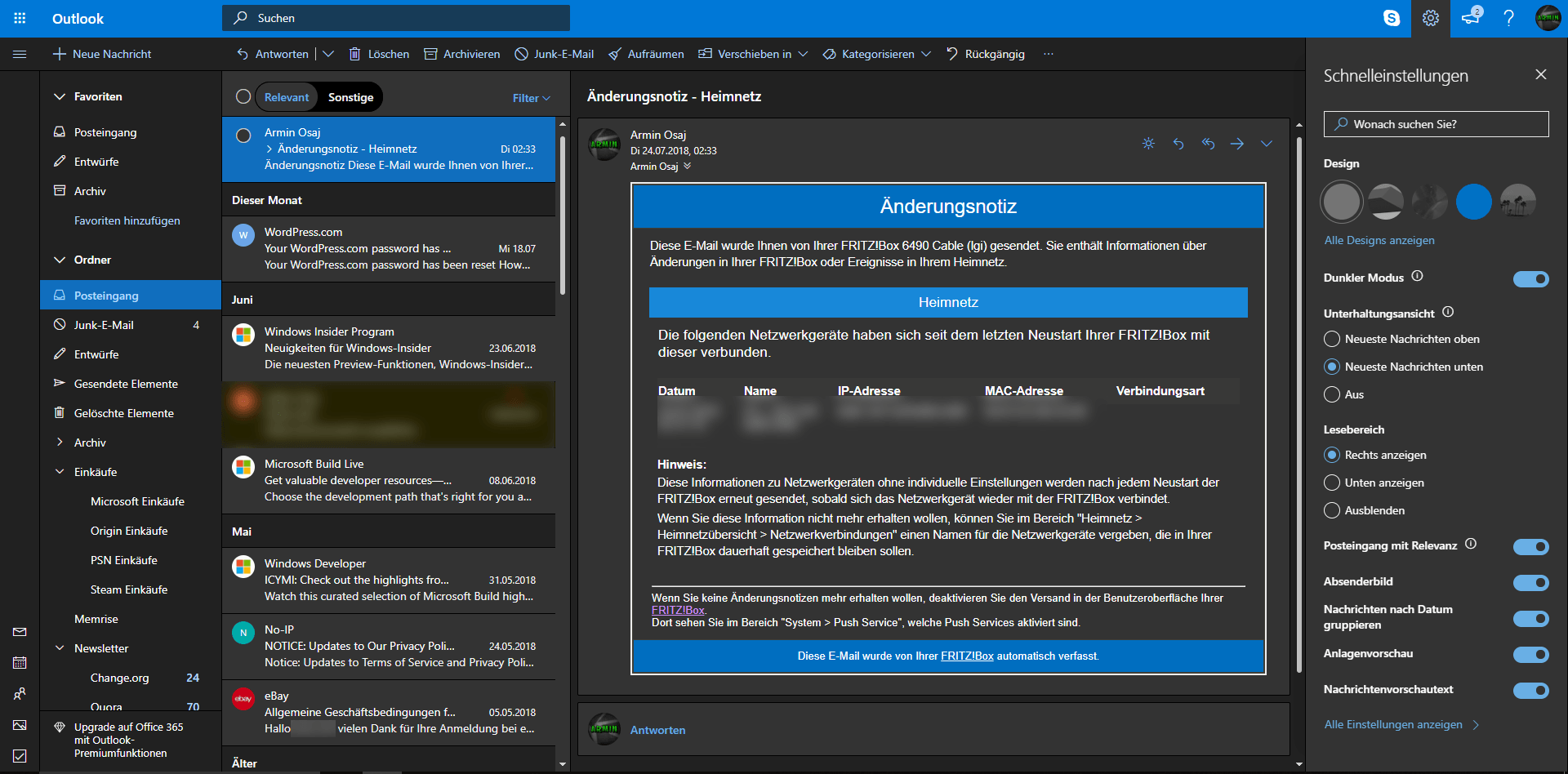This screenshot has height=774, width=1568.
Task: Toggle Posteingang mit Relevanz switch
Action: (1530, 547)
